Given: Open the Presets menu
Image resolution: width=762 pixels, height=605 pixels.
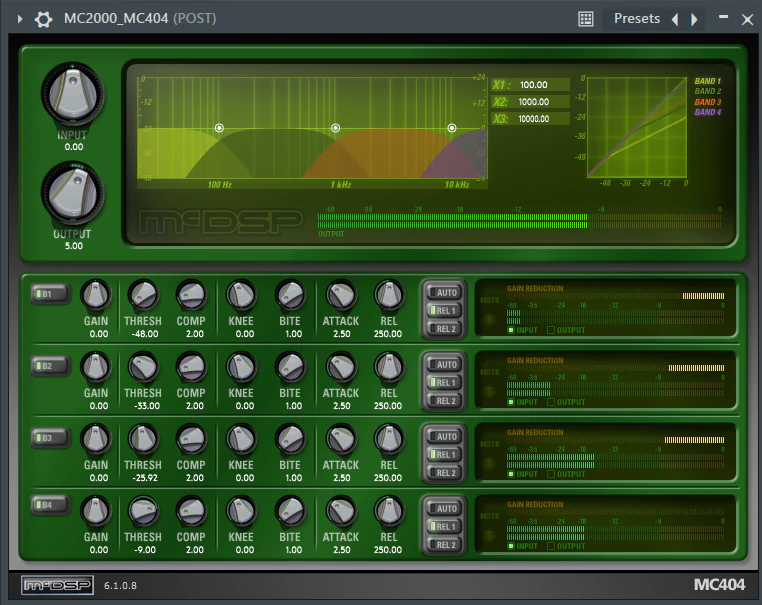Looking at the screenshot, I should pyautogui.click(x=637, y=18).
